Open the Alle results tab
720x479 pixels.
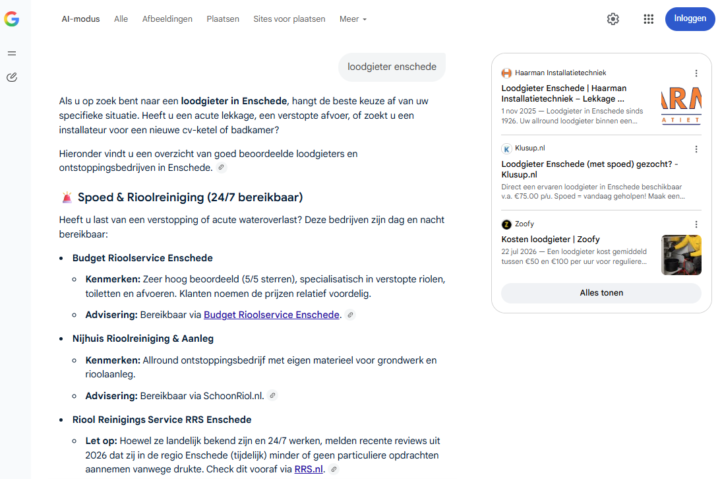tap(121, 19)
